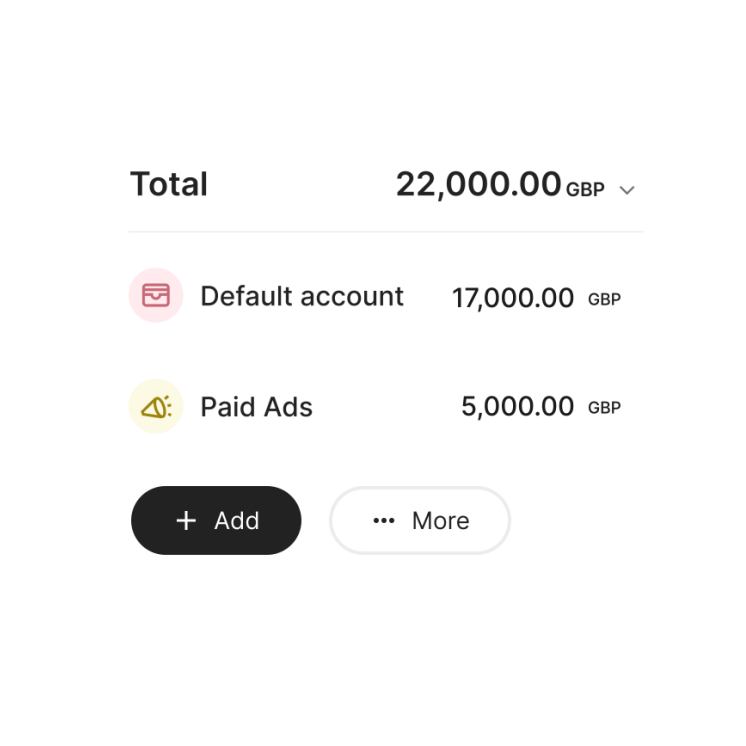Screen dimensions: 746x746
Task: Click GBP label on Paid Ads row
Action: [604, 408]
